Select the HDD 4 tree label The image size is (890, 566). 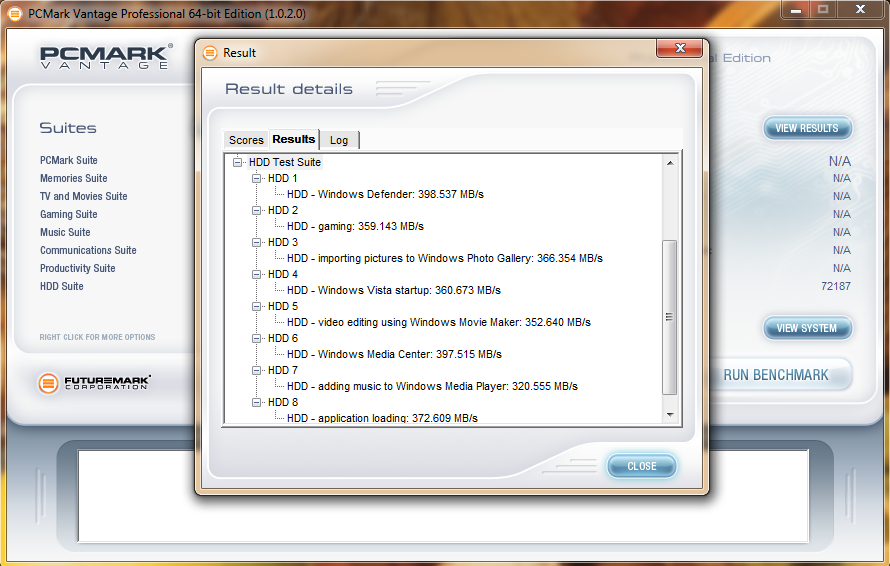click(x=283, y=274)
